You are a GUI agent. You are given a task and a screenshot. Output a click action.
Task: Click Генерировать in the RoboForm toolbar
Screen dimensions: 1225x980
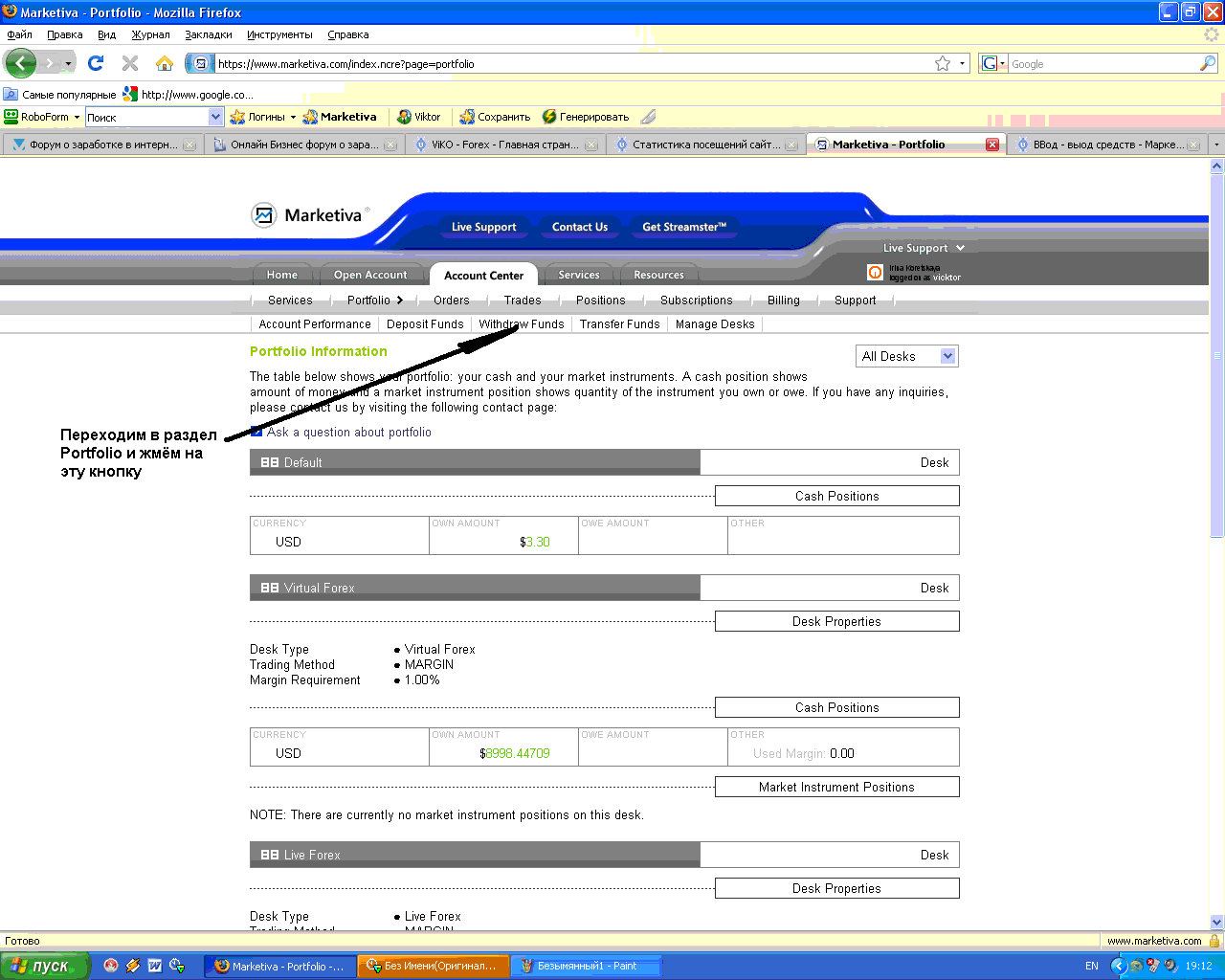point(585,117)
